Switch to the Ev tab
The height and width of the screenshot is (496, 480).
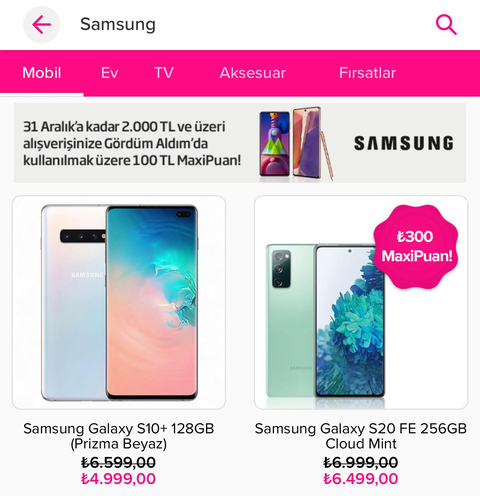tap(109, 73)
